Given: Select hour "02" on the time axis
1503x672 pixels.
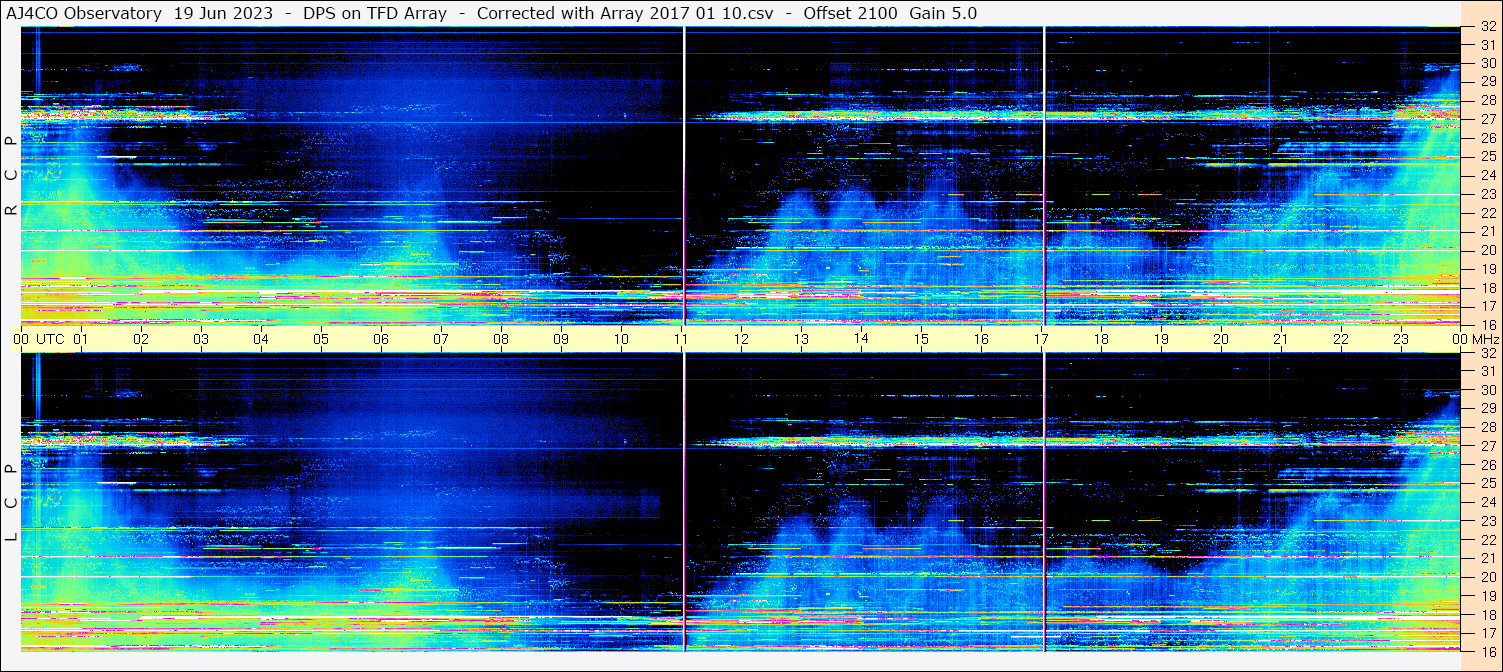Looking at the screenshot, I should (x=141, y=339).
